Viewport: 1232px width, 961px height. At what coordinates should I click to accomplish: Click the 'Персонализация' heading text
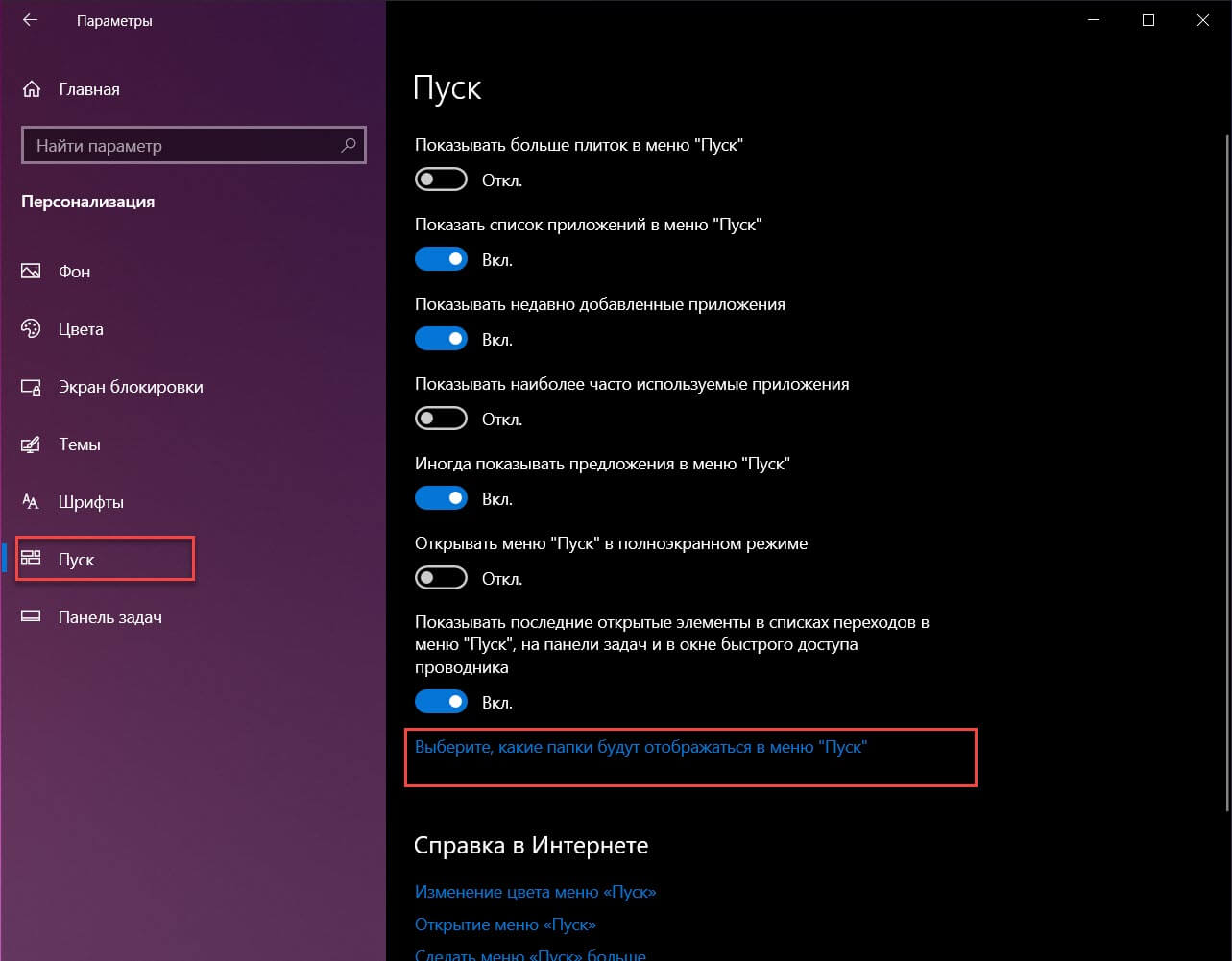pyautogui.click(x=87, y=202)
